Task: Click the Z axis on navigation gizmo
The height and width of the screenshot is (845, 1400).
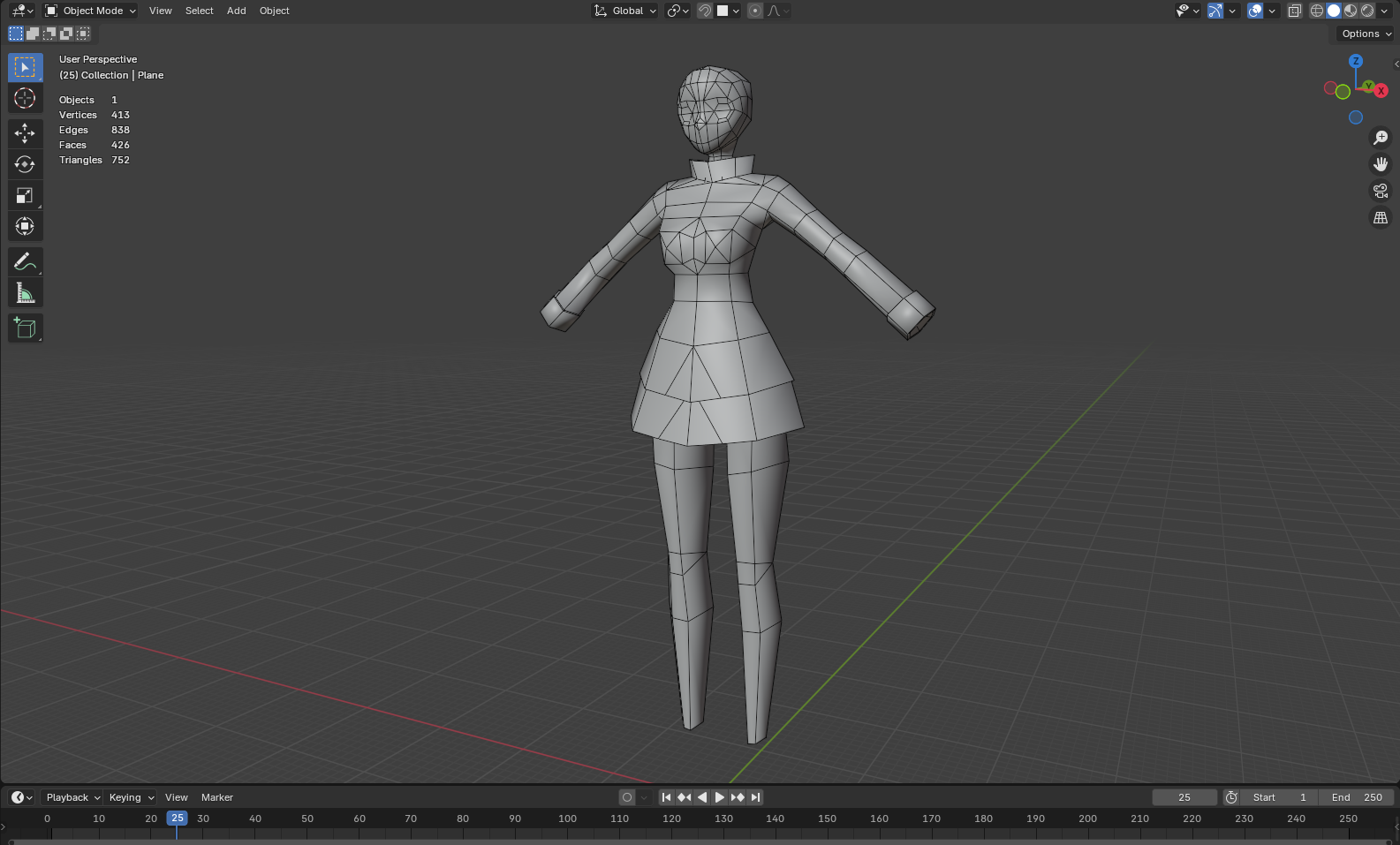Action: (x=1356, y=61)
